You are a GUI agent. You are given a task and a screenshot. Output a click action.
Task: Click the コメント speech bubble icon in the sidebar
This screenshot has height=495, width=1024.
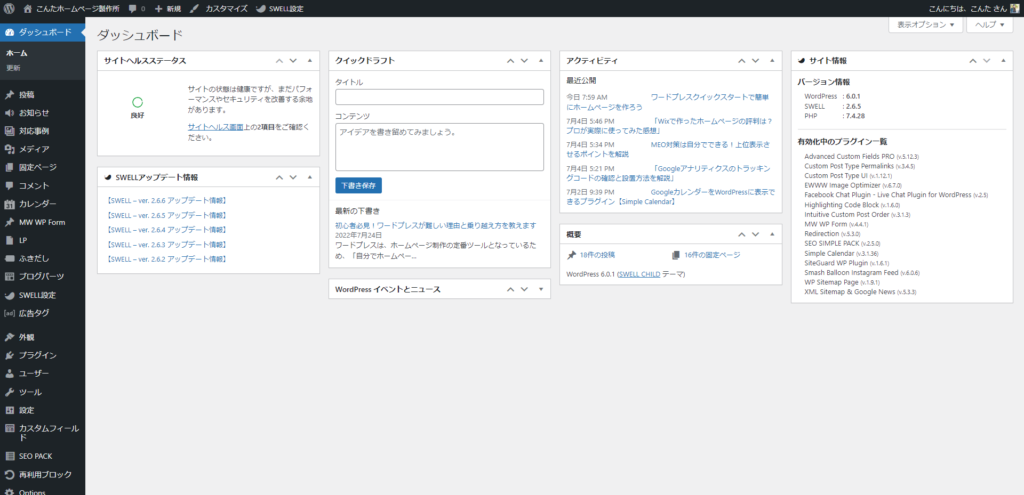tap(10, 185)
